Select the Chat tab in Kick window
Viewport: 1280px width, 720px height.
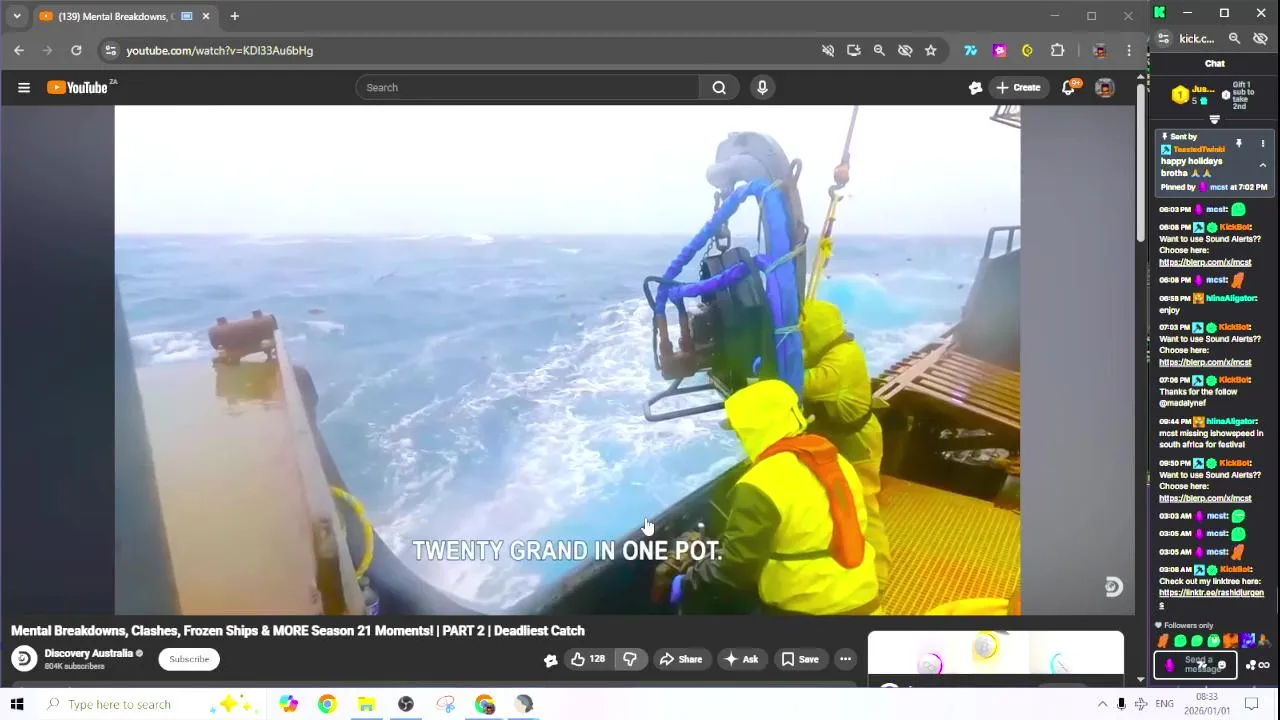(1214, 64)
